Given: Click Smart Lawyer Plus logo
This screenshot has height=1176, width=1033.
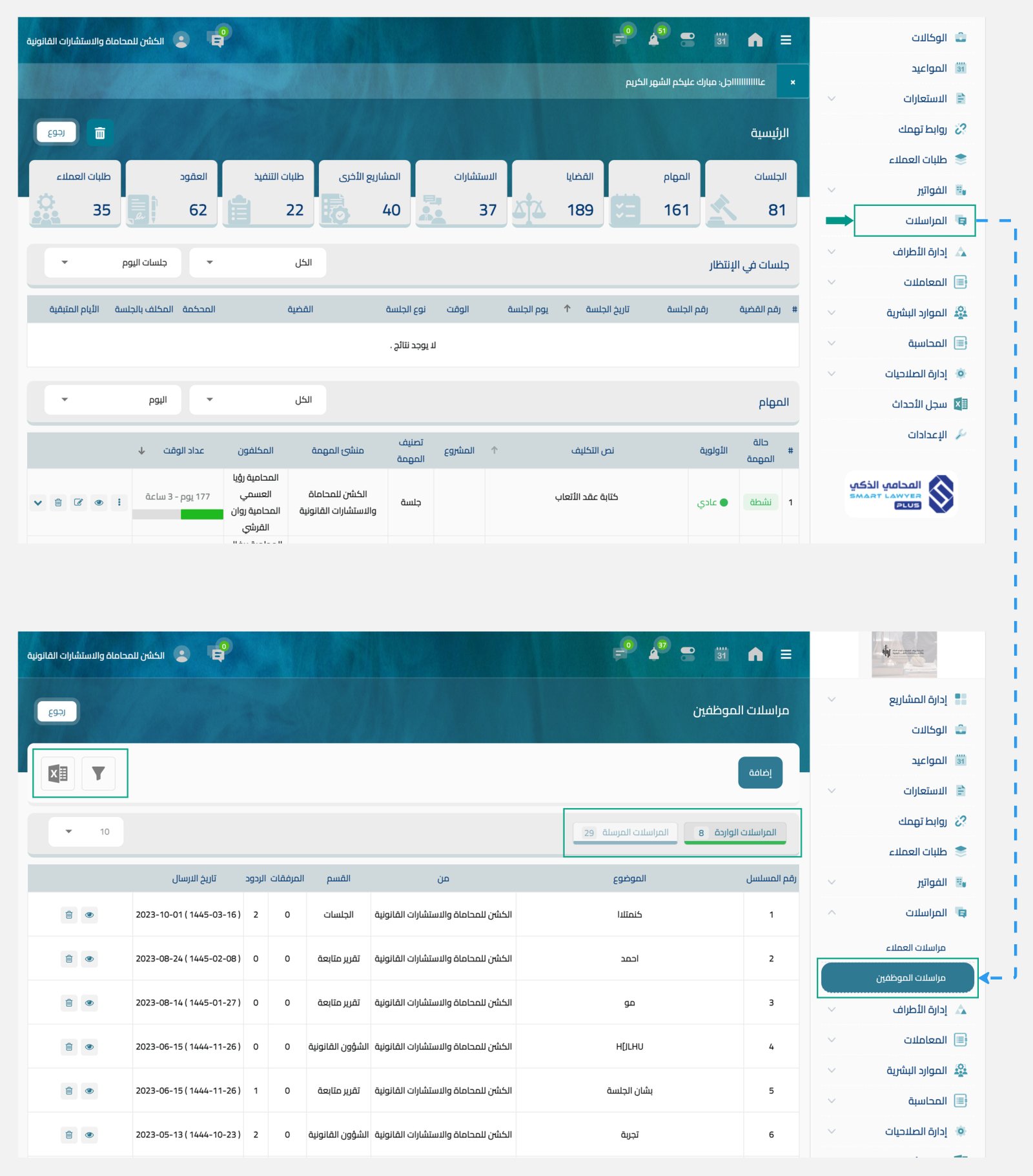Looking at the screenshot, I should [901, 494].
